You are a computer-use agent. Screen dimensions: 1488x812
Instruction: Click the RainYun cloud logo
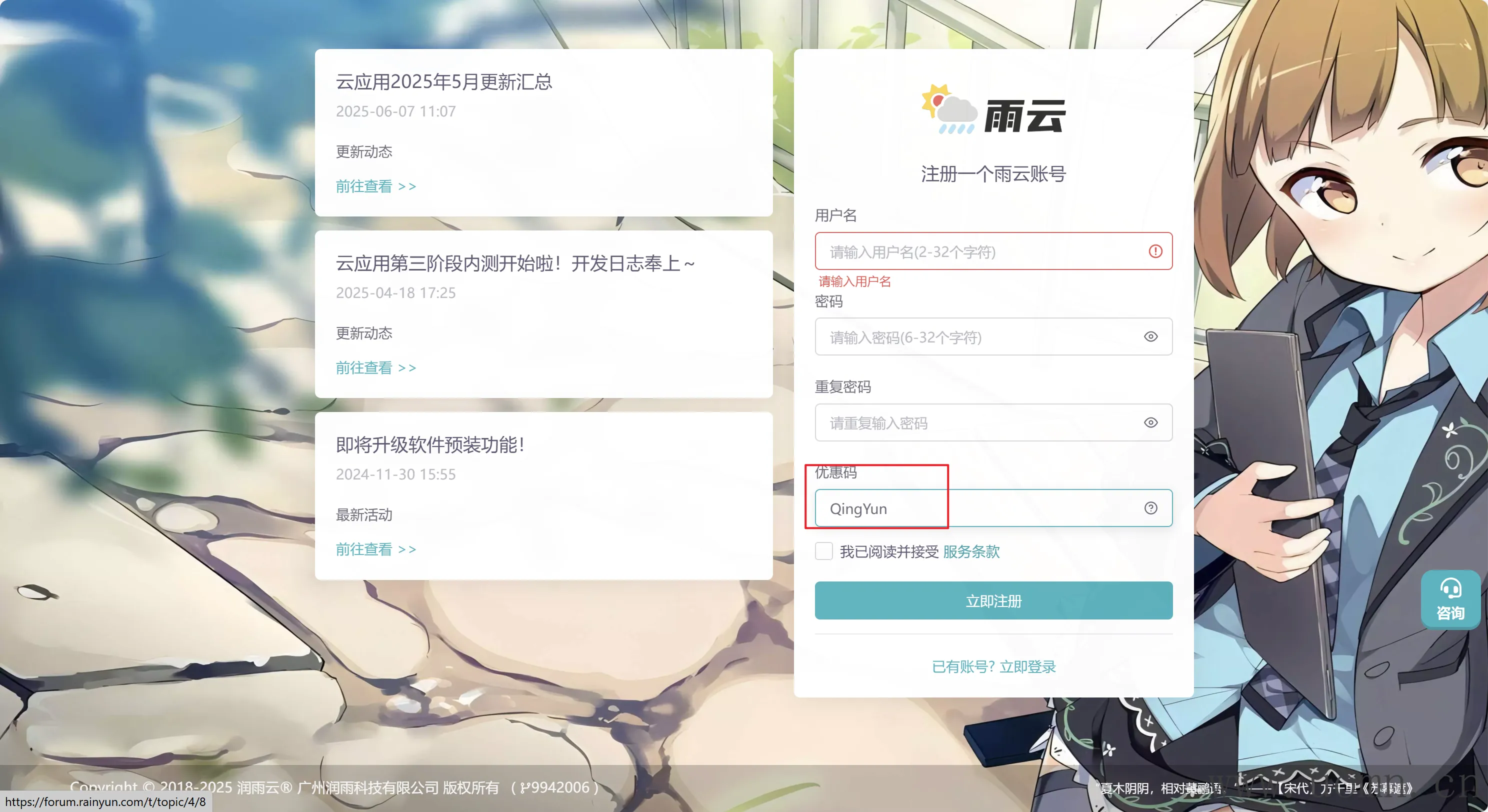993,109
